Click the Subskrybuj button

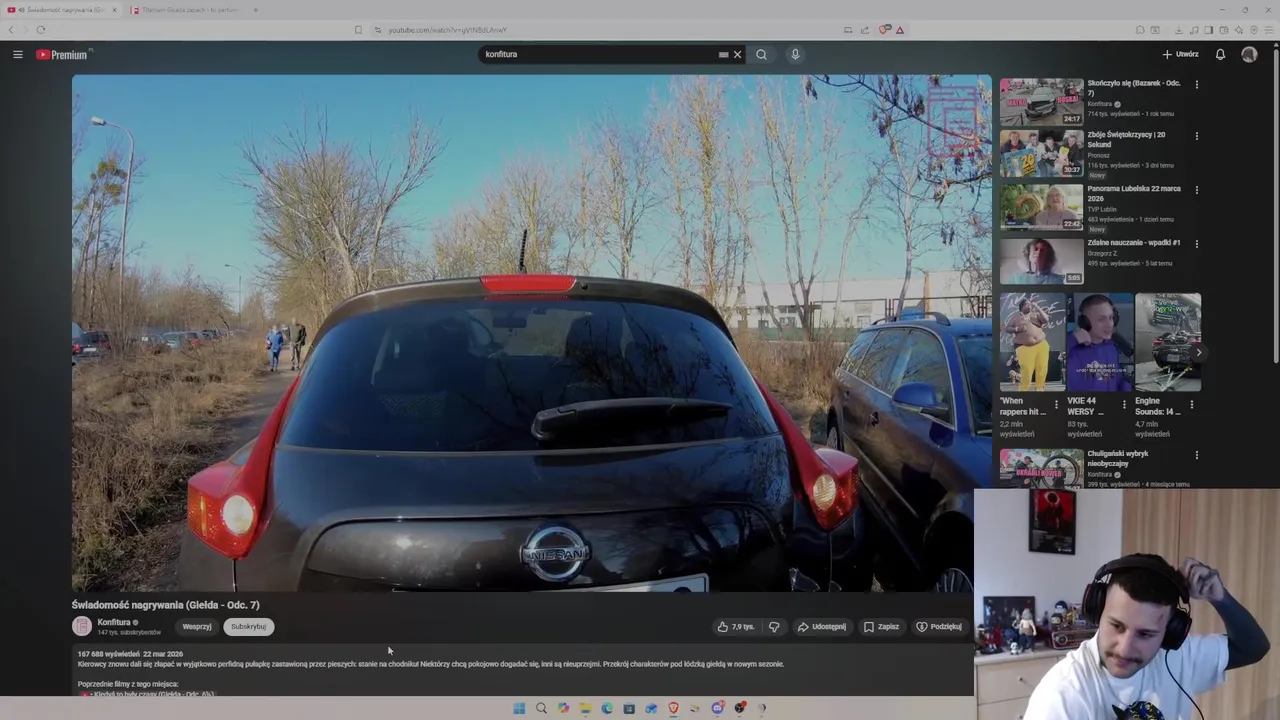248,627
